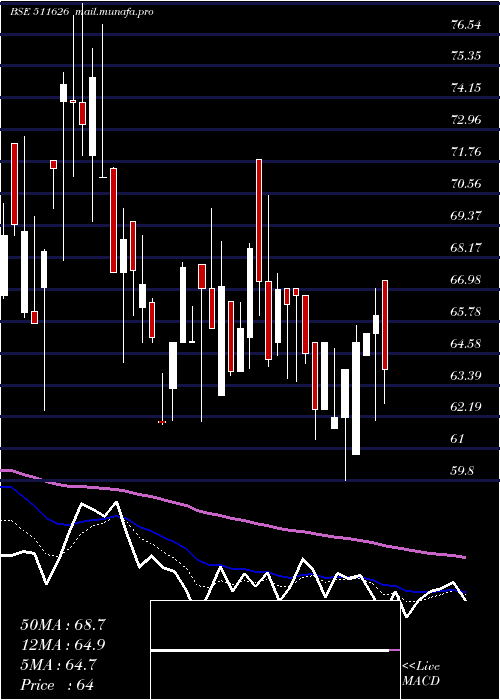
Task: Click the last red candle at the chart's right end
Action: pos(385,325)
